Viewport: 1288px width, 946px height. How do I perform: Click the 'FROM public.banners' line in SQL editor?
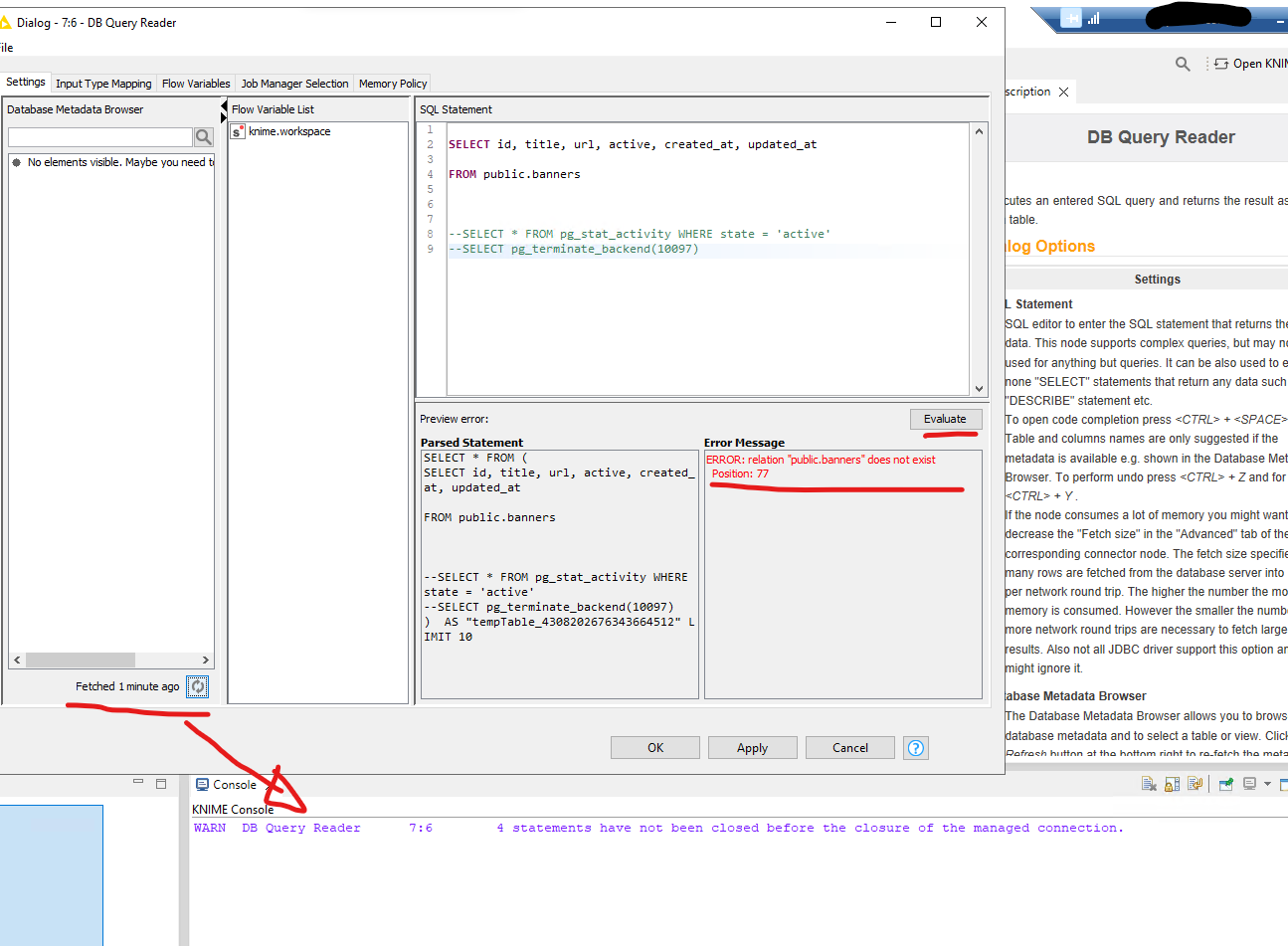[514, 174]
